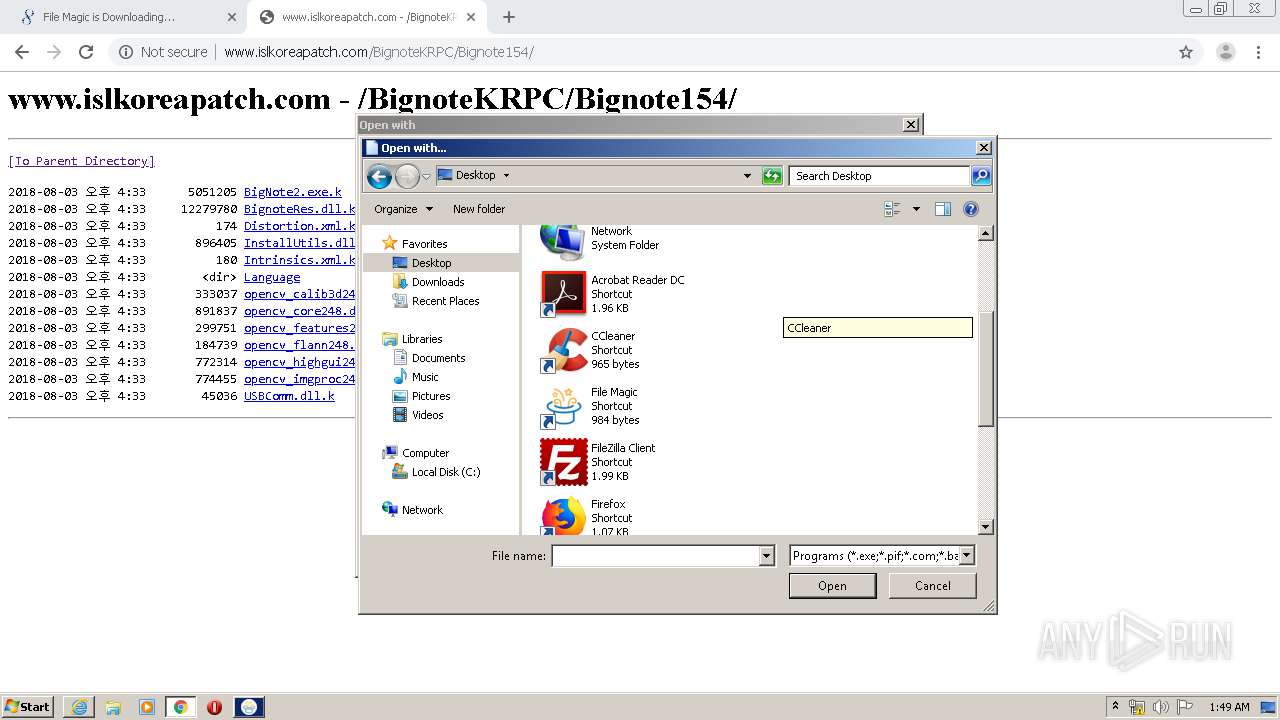
Task: Select the CCleaner shortcut icon
Action: coord(563,350)
